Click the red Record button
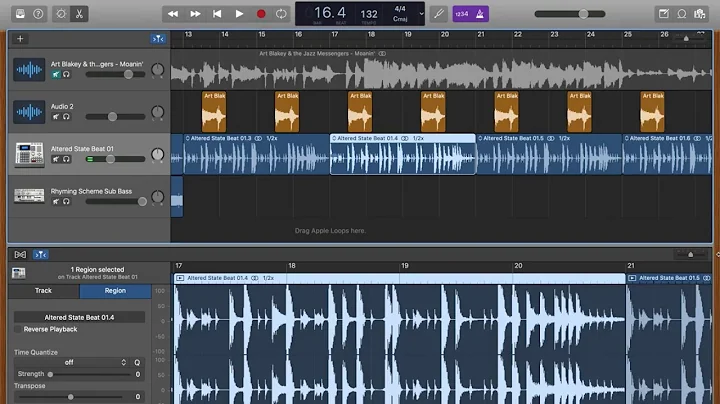The image size is (720, 404). click(261, 14)
